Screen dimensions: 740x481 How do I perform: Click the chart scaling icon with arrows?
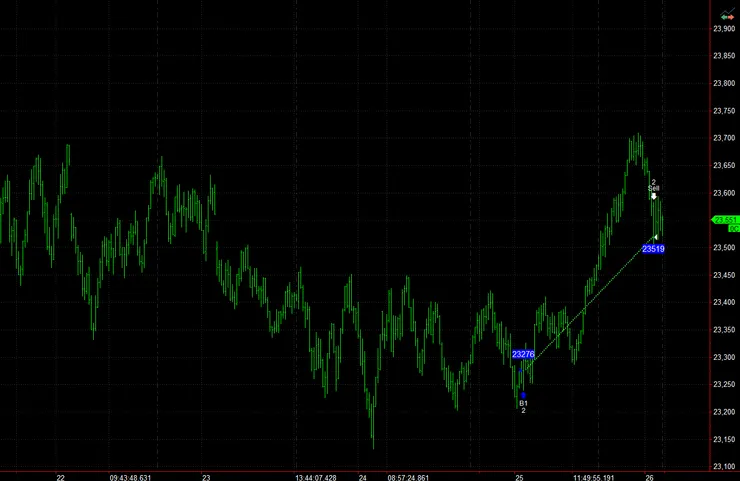(727, 15)
